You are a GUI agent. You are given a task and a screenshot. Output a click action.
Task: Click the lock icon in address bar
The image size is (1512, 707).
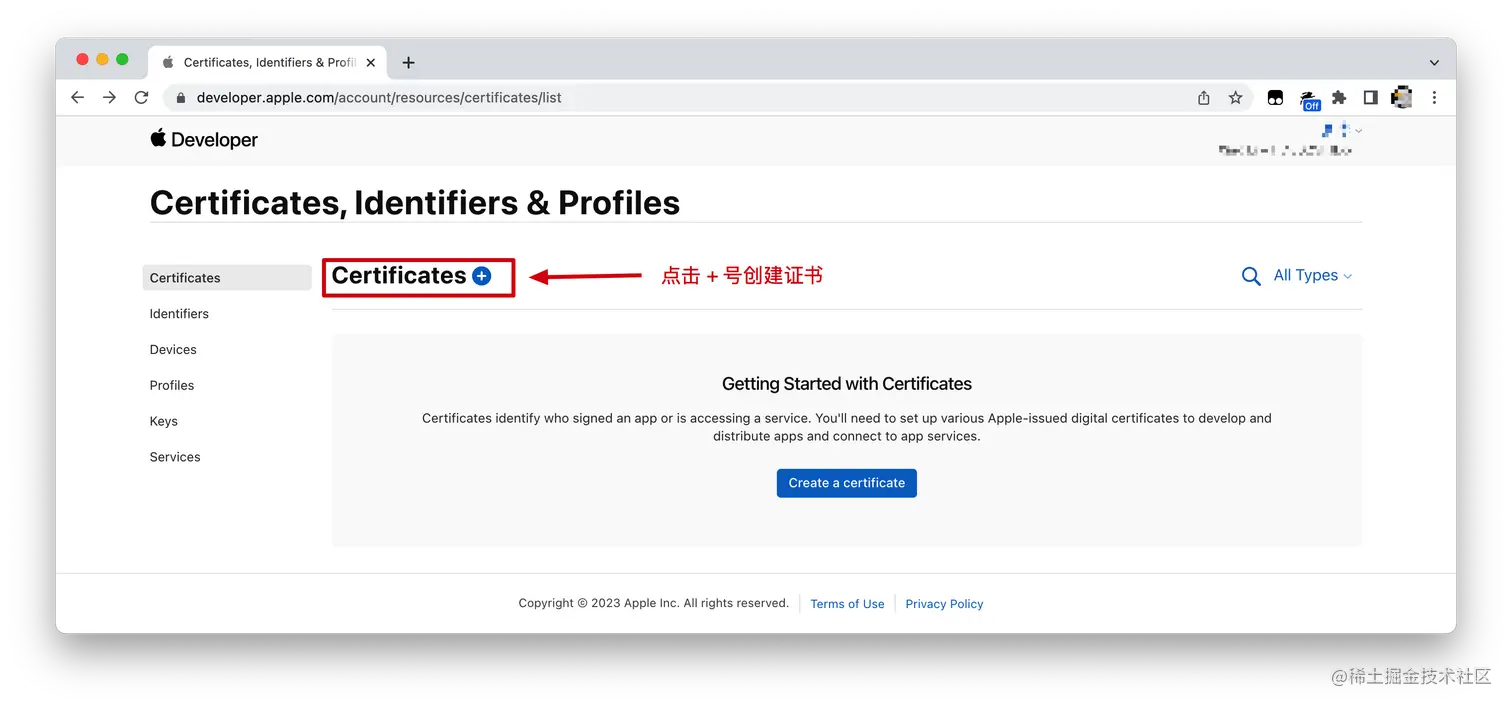point(181,98)
